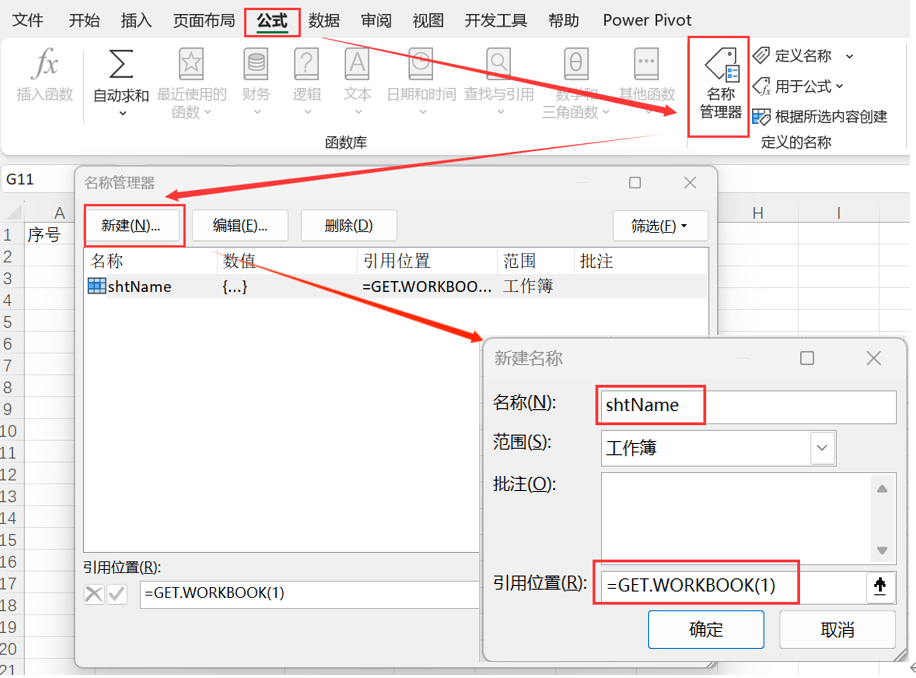
Task: Click the comment box scroll down arrow
Action: click(x=882, y=550)
